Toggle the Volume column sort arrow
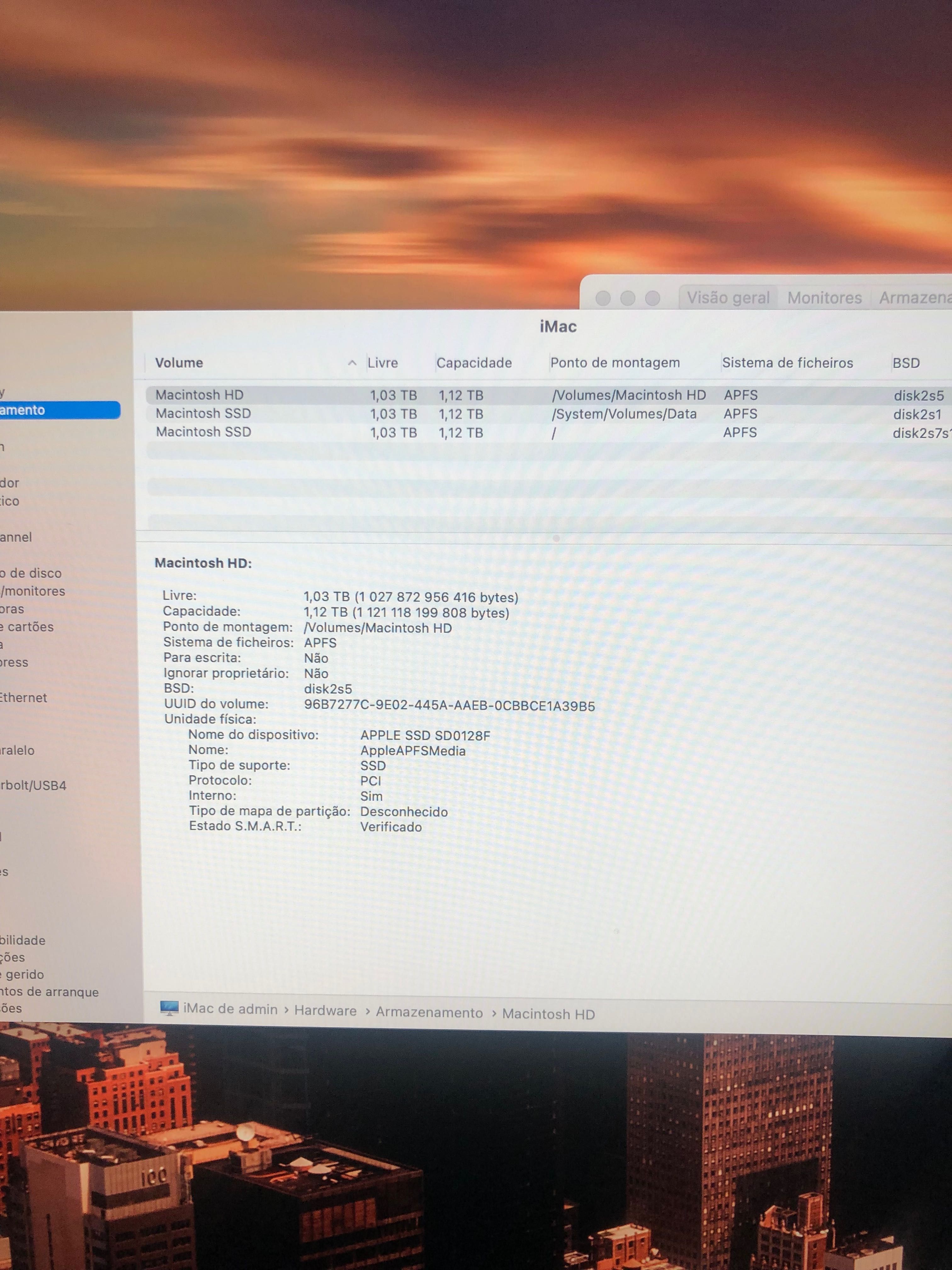This screenshot has width=952, height=1270. (x=352, y=363)
